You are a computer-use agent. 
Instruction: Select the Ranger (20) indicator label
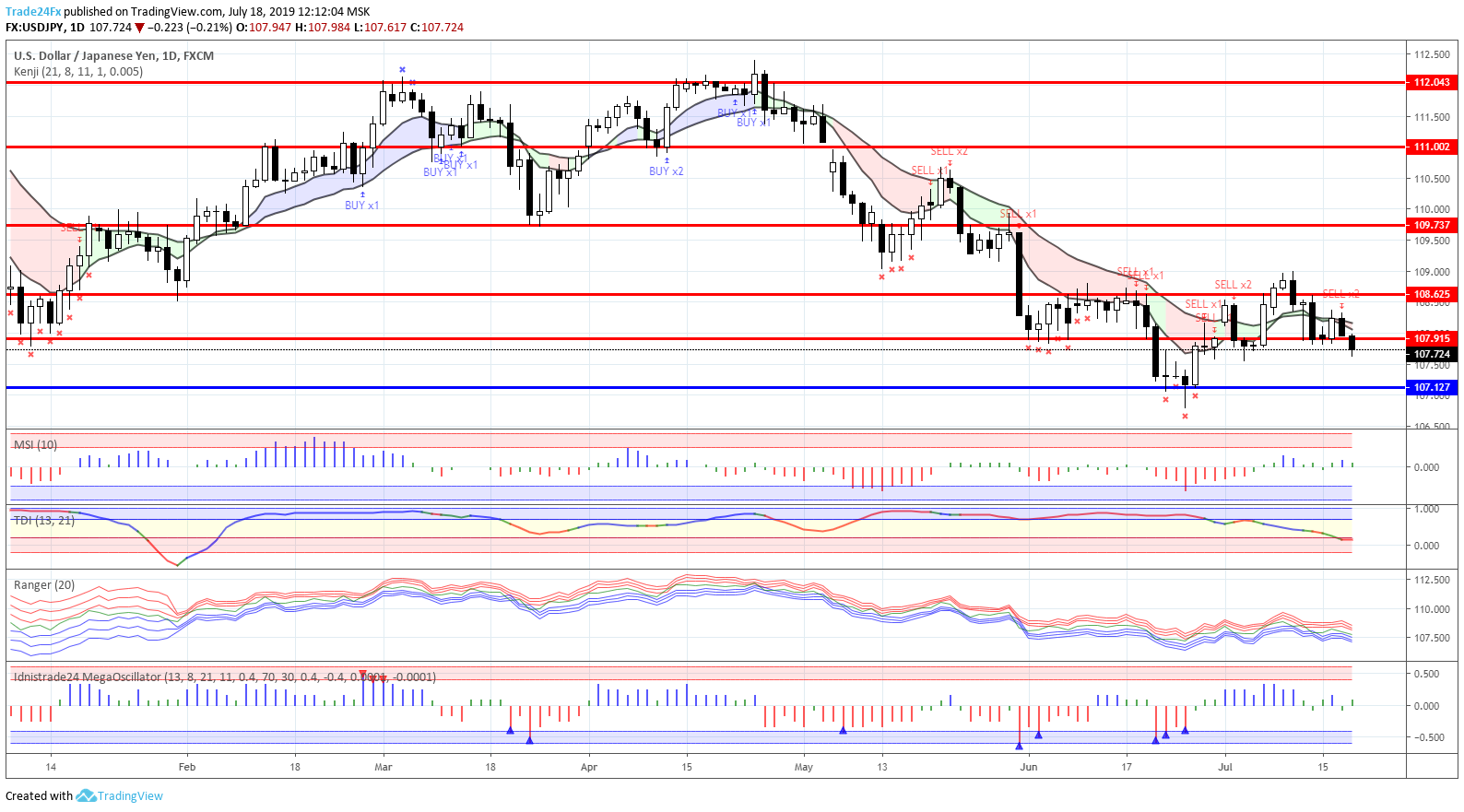click(x=44, y=584)
